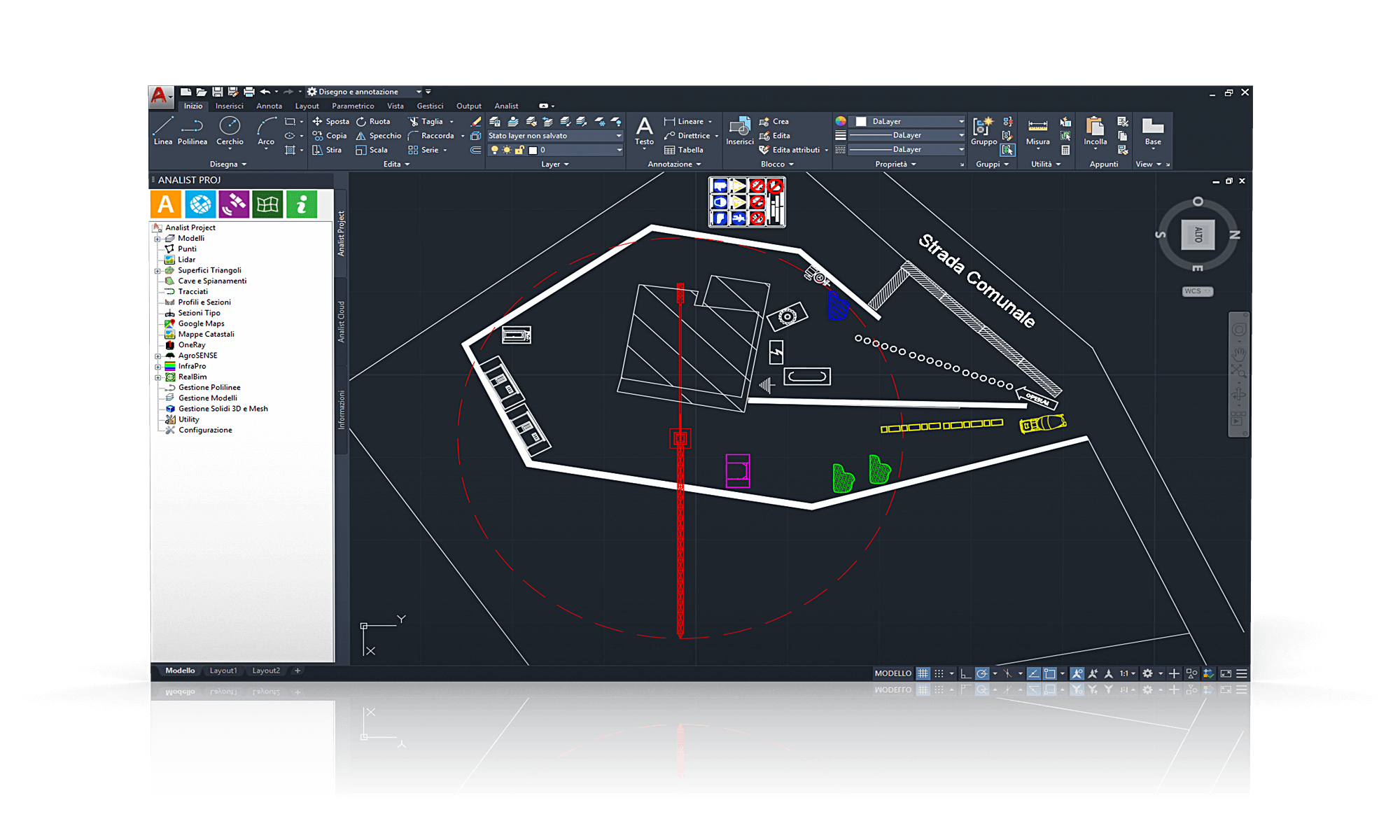Toggle polar tracking in status bar

[x=982, y=673]
